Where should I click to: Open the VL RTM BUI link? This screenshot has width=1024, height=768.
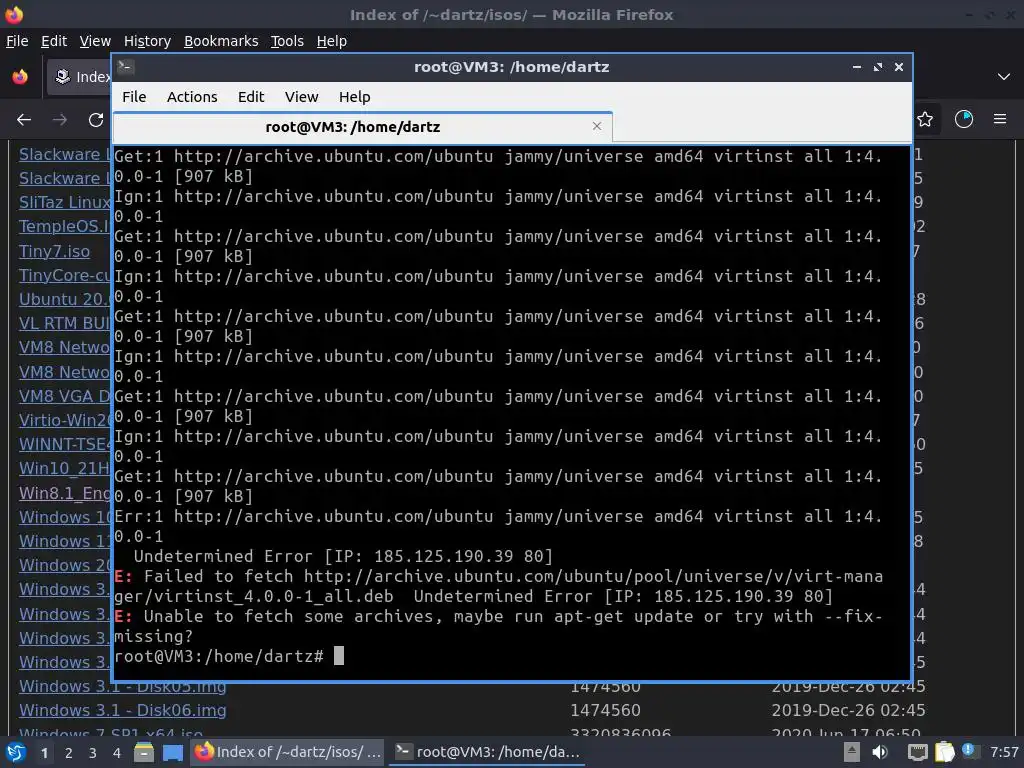[x=65, y=323]
